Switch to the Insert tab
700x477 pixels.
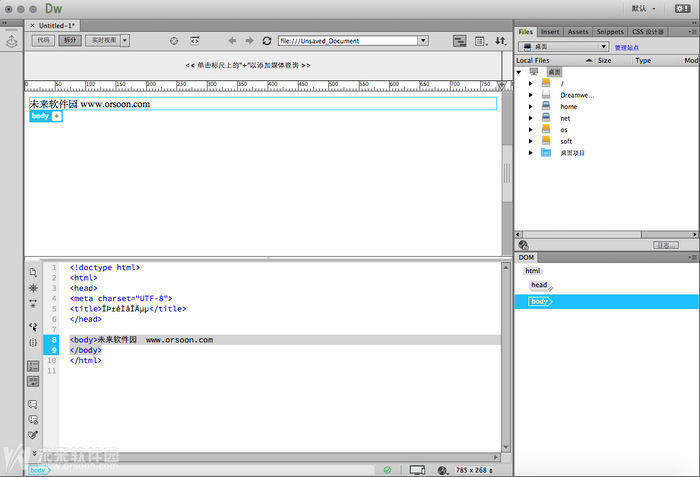[x=550, y=32]
